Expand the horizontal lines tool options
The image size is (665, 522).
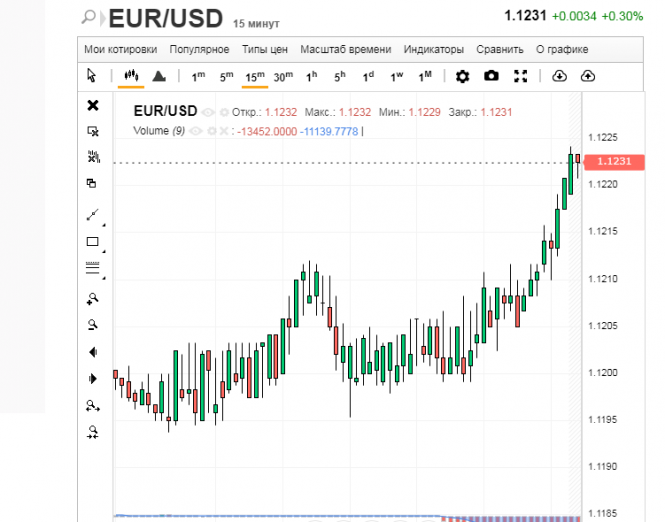click(x=103, y=278)
